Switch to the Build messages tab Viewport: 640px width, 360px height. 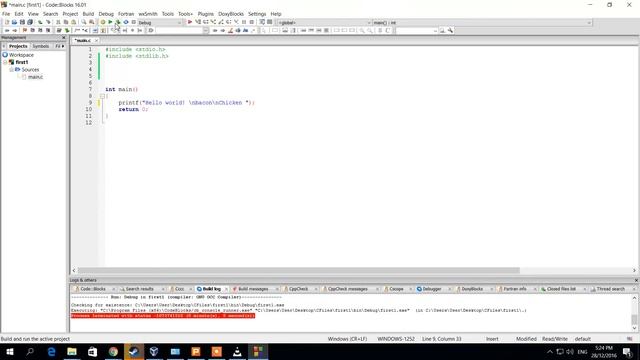click(x=253, y=289)
